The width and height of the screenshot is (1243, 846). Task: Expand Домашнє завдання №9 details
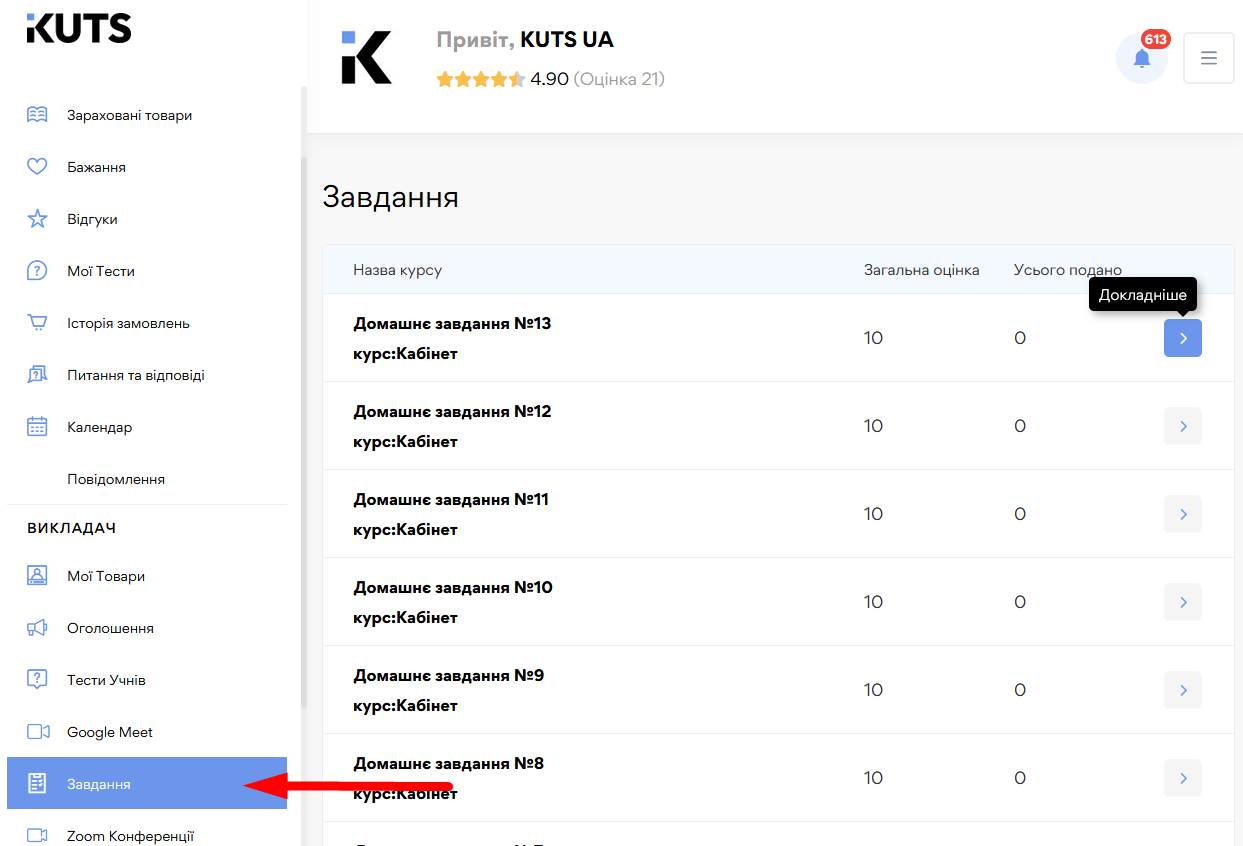[x=1182, y=689]
